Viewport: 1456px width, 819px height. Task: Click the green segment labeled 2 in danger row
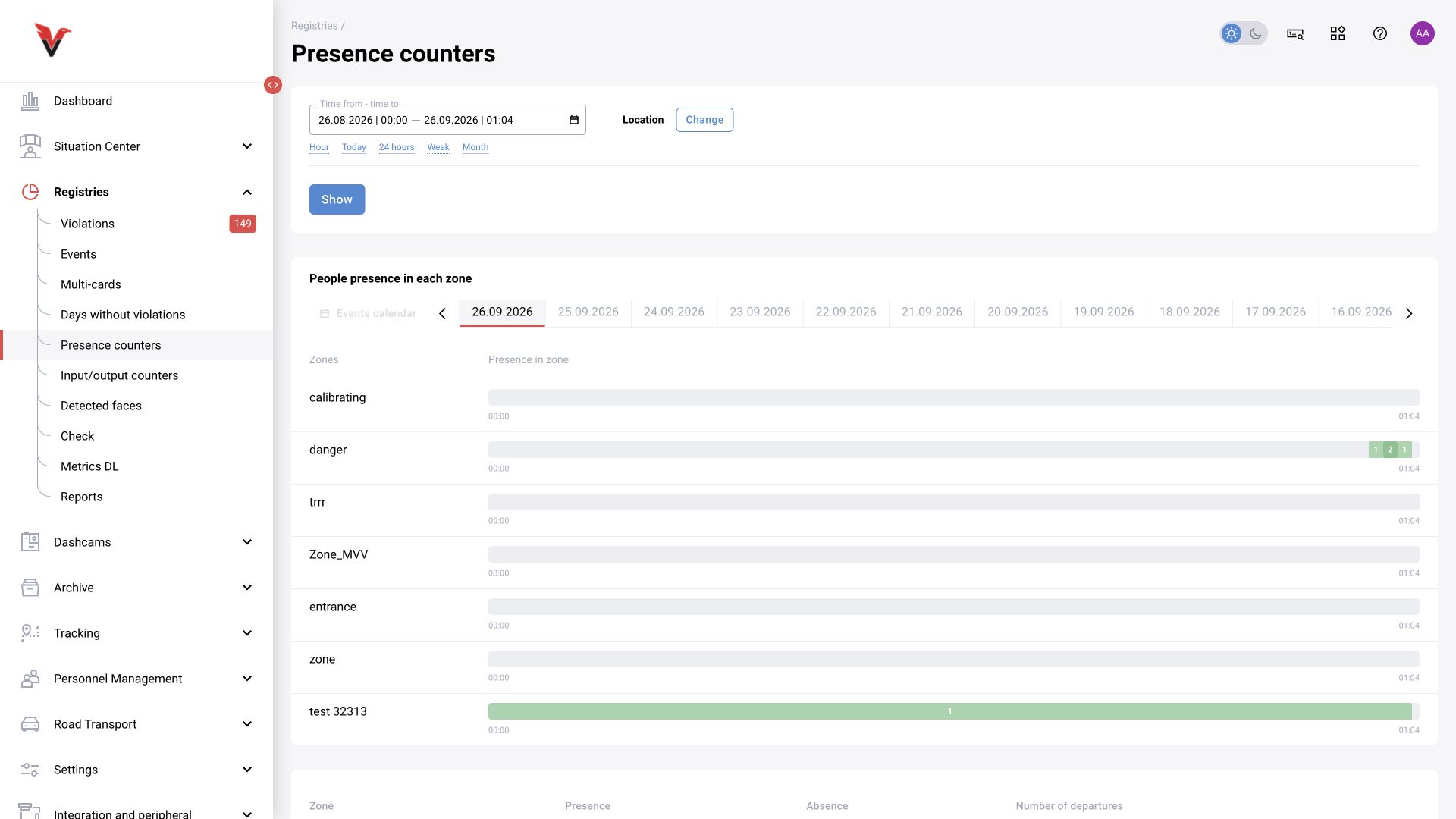pos(1390,450)
